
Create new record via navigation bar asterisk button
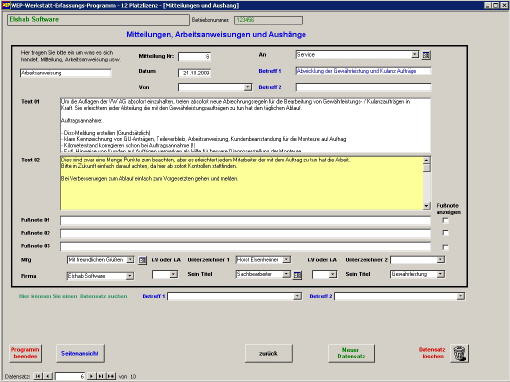tap(111, 376)
